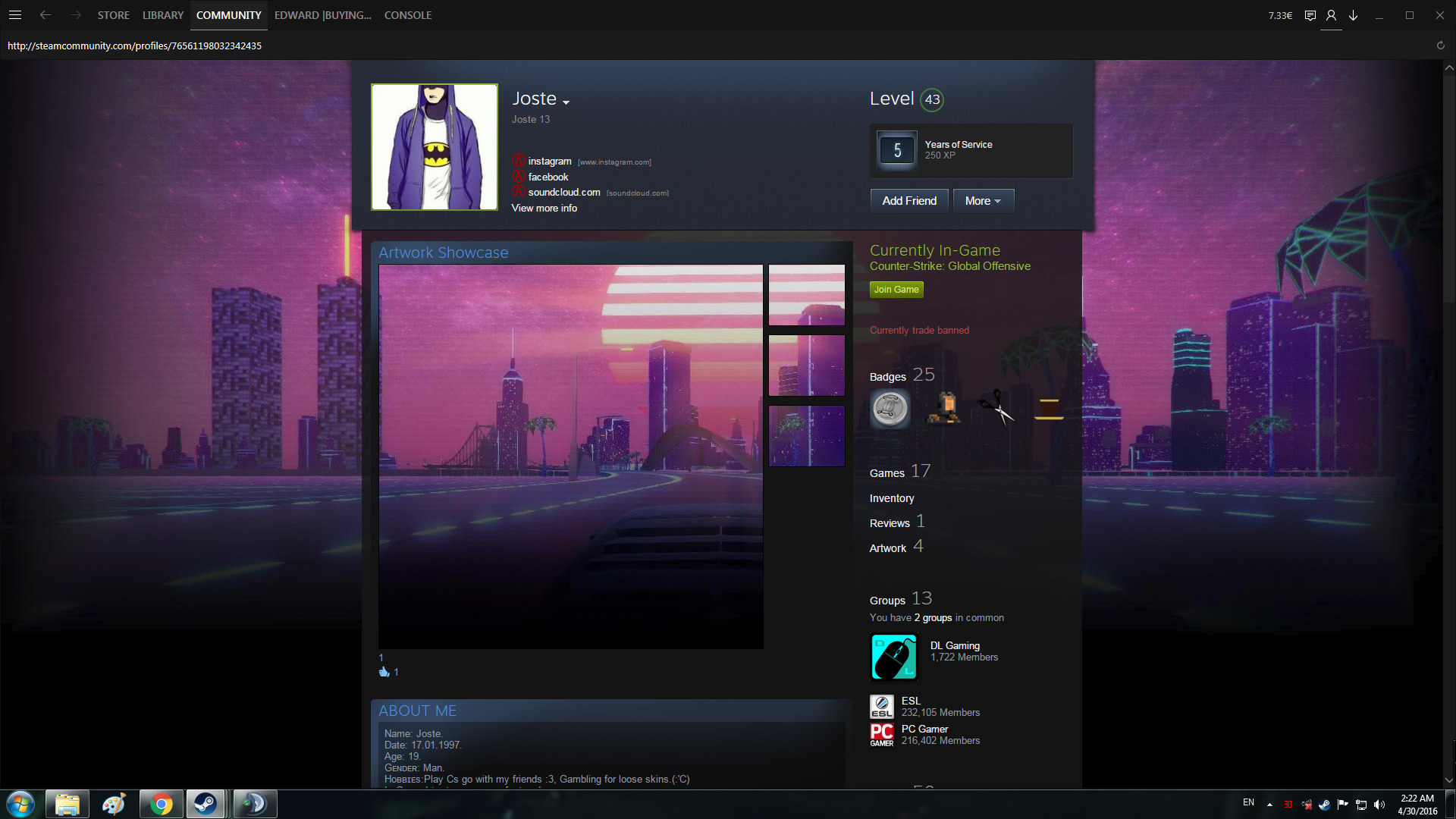Show hidden system tray icons
This screenshot has height=819, width=1456.
[x=1269, y=804]
